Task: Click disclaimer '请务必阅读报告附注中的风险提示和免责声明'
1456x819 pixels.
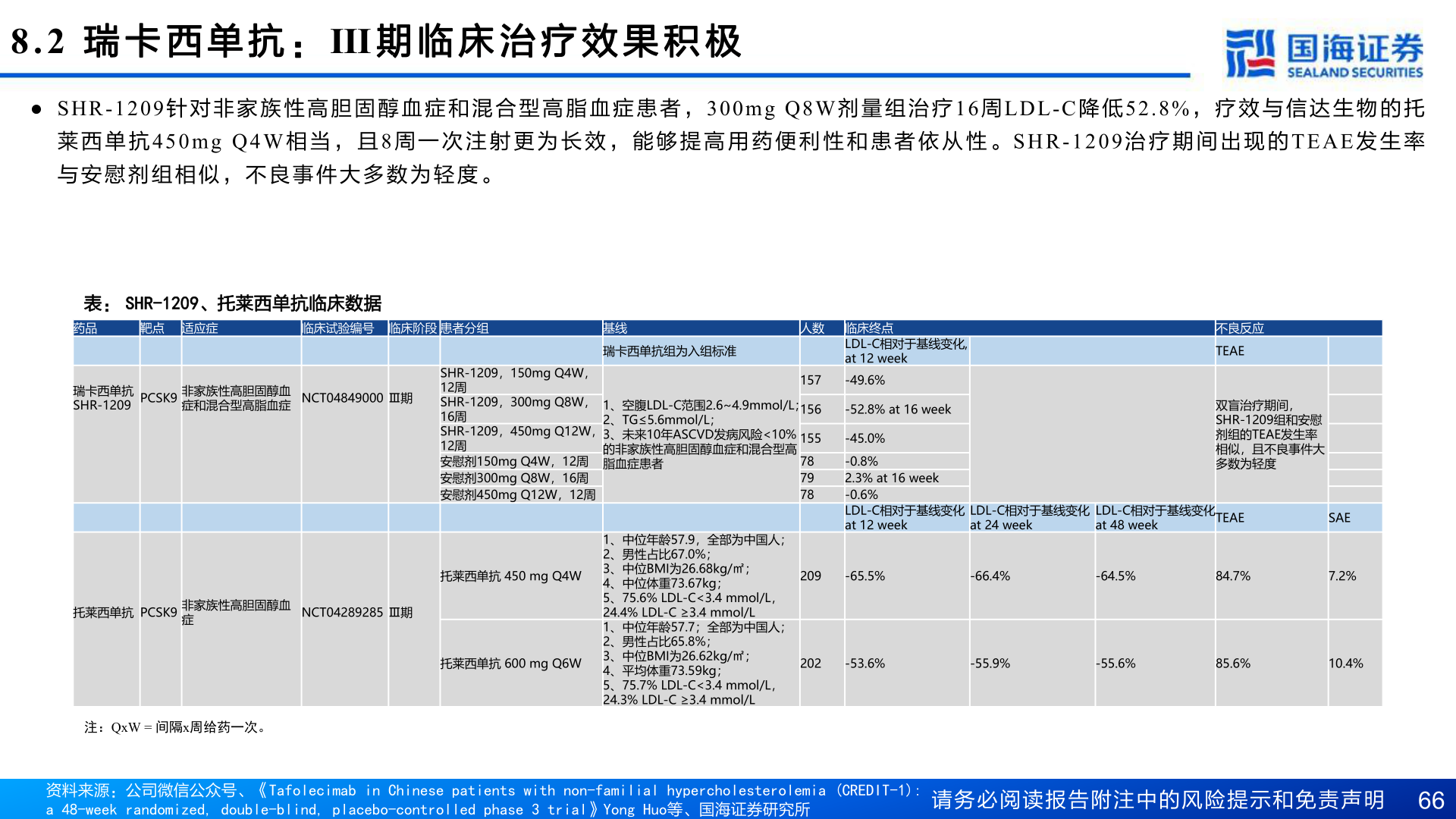Action: (x=1158, y=800)
